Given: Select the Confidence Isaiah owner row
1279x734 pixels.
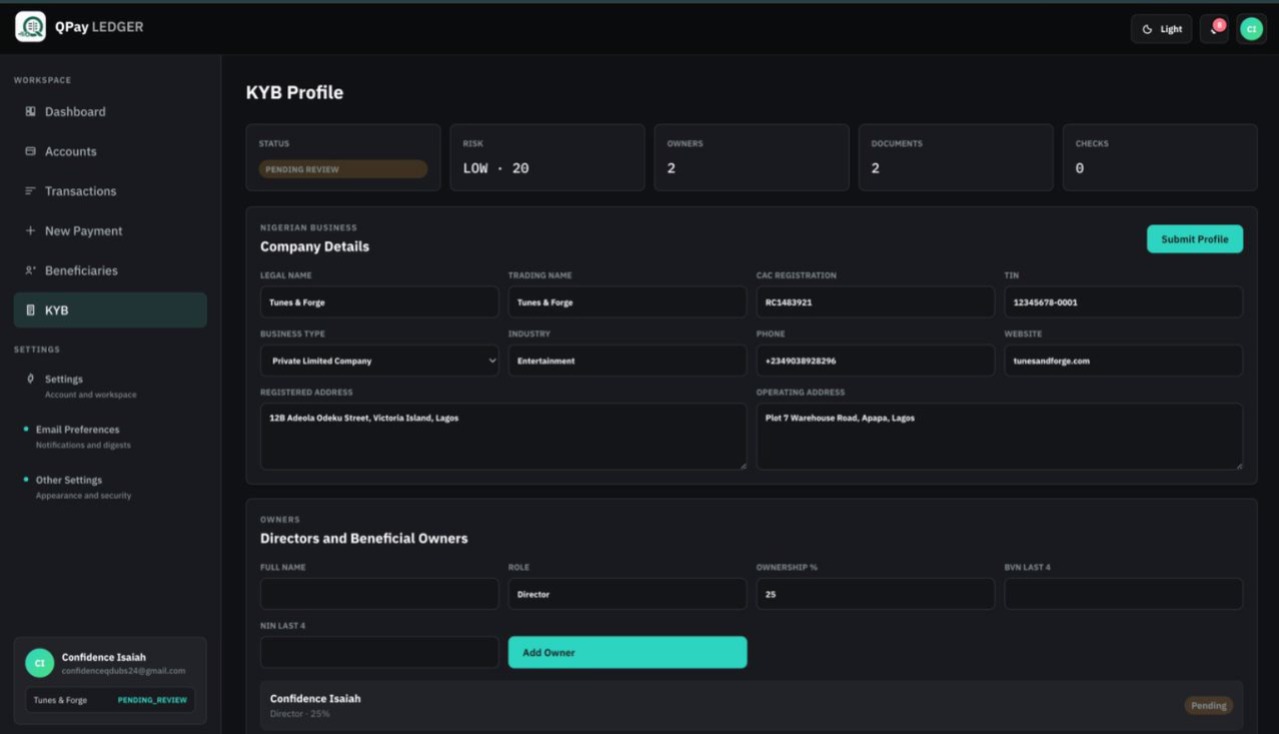Looking at the screenshot, I should coord(751,706).
